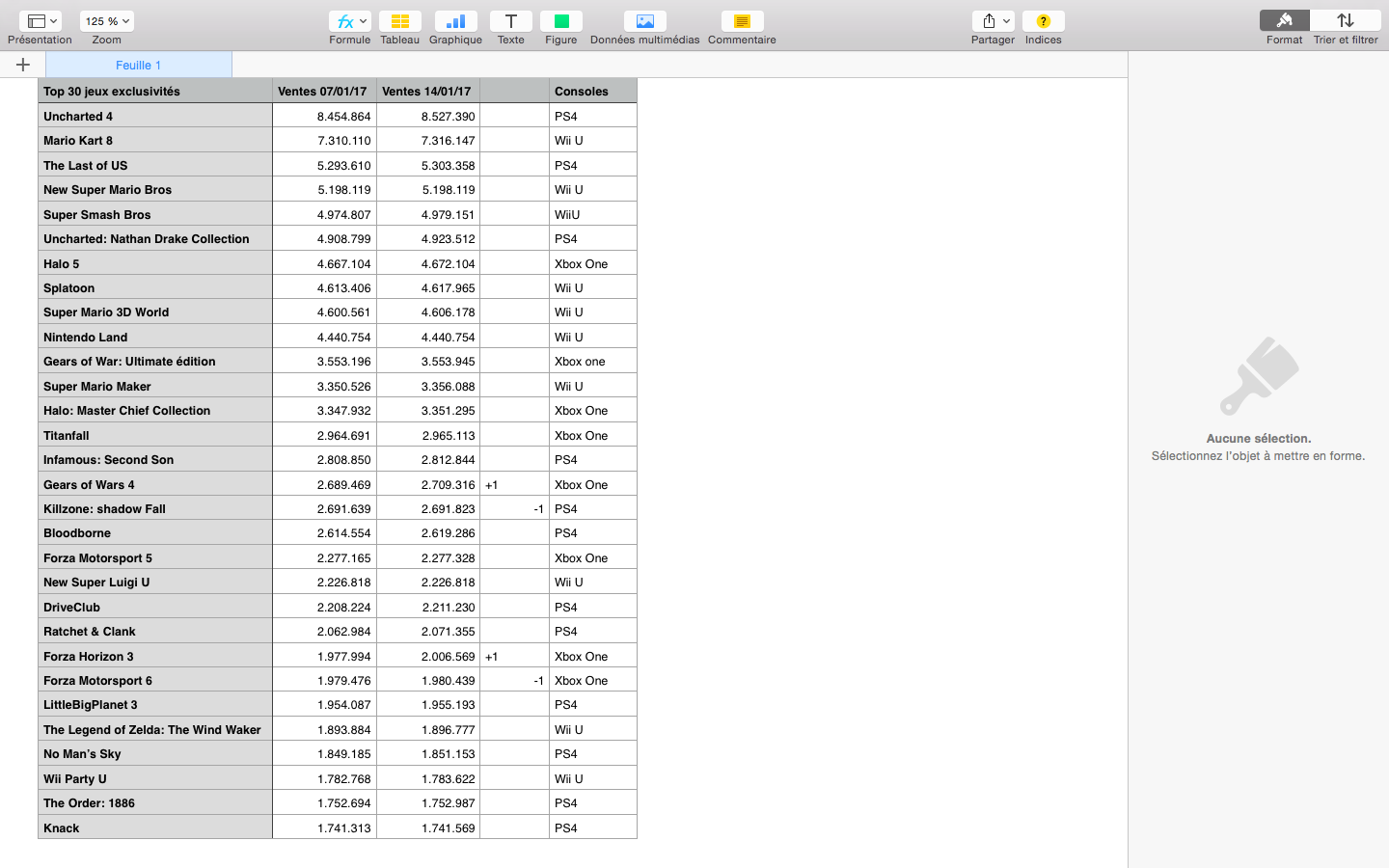Select the value 1.741.569

pyautogui.click(x=428, y=827)
